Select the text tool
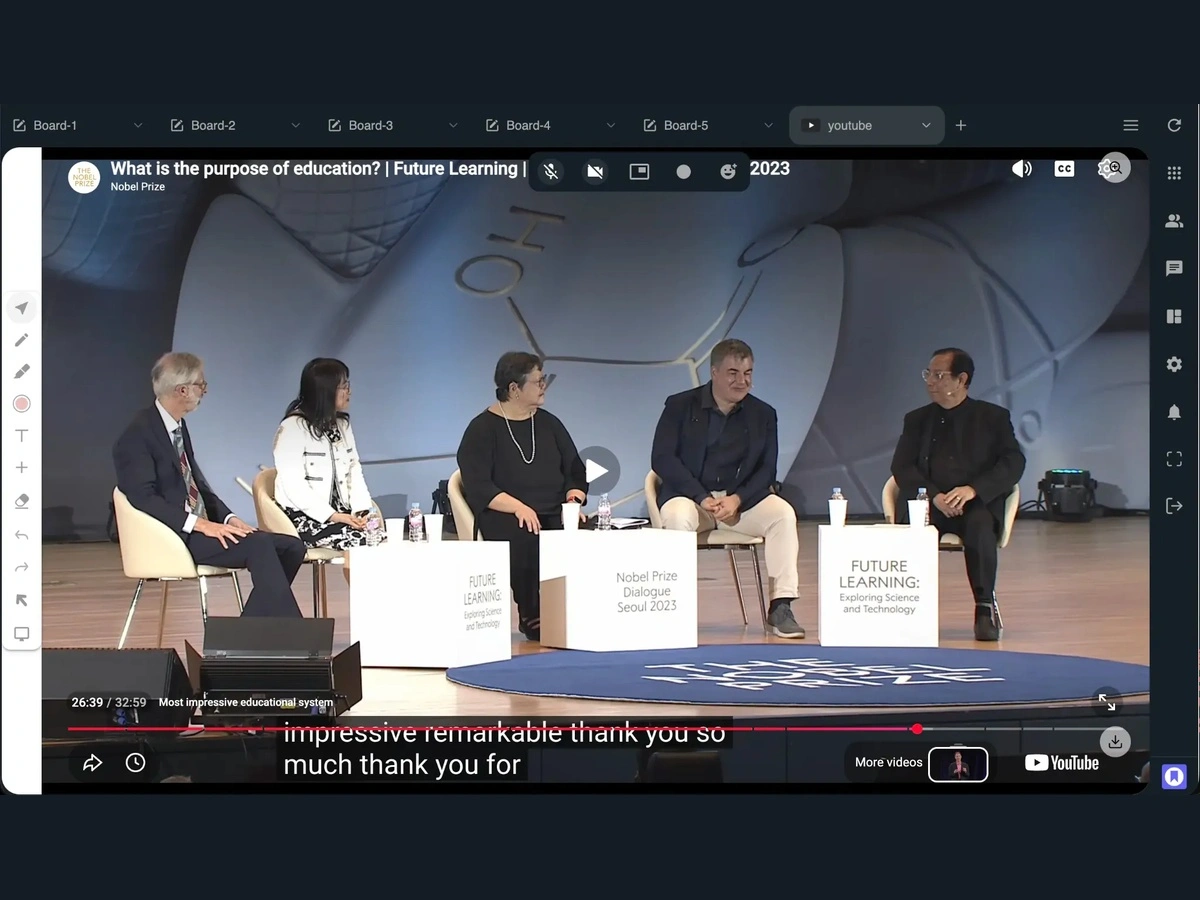1200x900 pixels. pyautogui.click(x=21, y=435)
